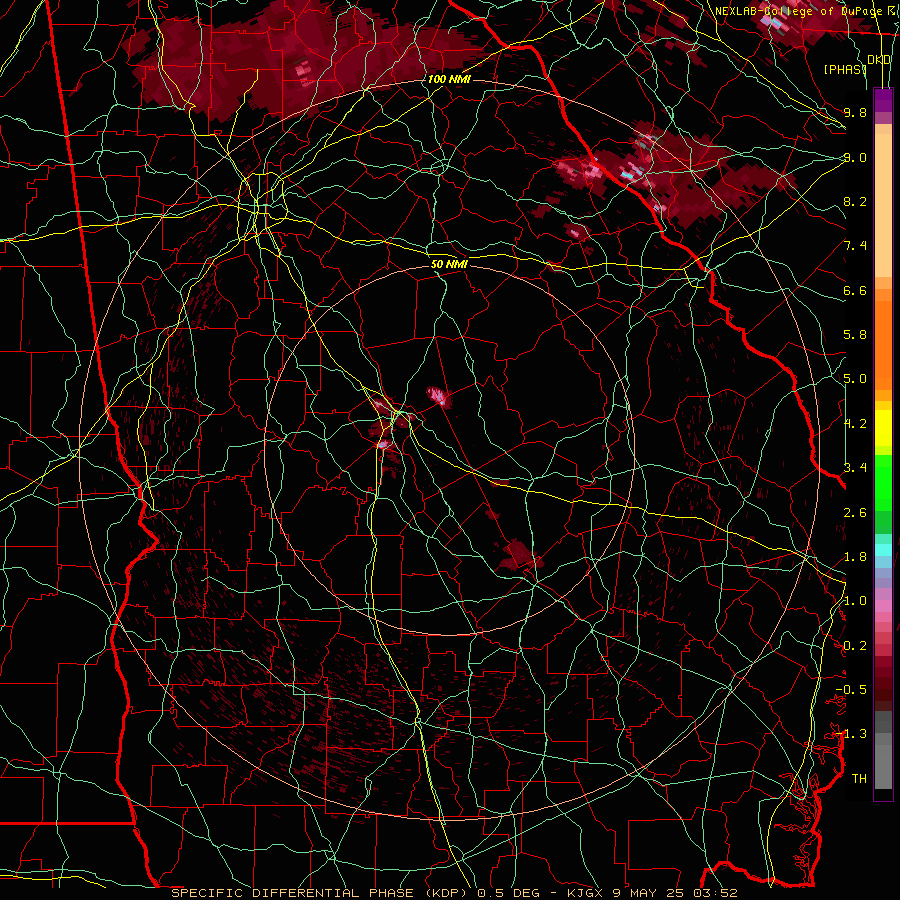Click the "0.5 DEG" elevation text
Viewport: 900px width, 900px height.
coord(509,893)
